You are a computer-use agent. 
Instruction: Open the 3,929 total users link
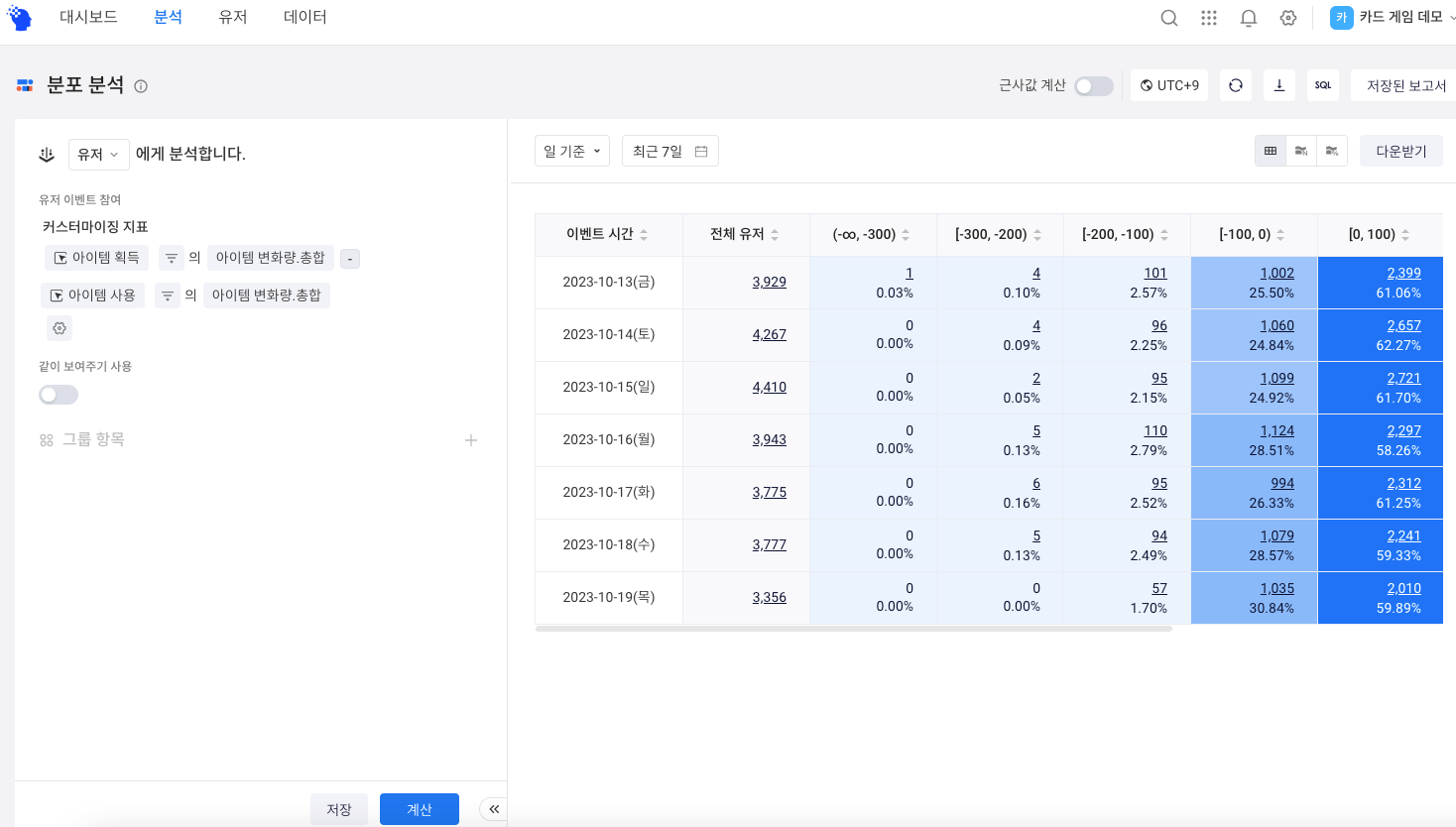(x=769, y=282)
